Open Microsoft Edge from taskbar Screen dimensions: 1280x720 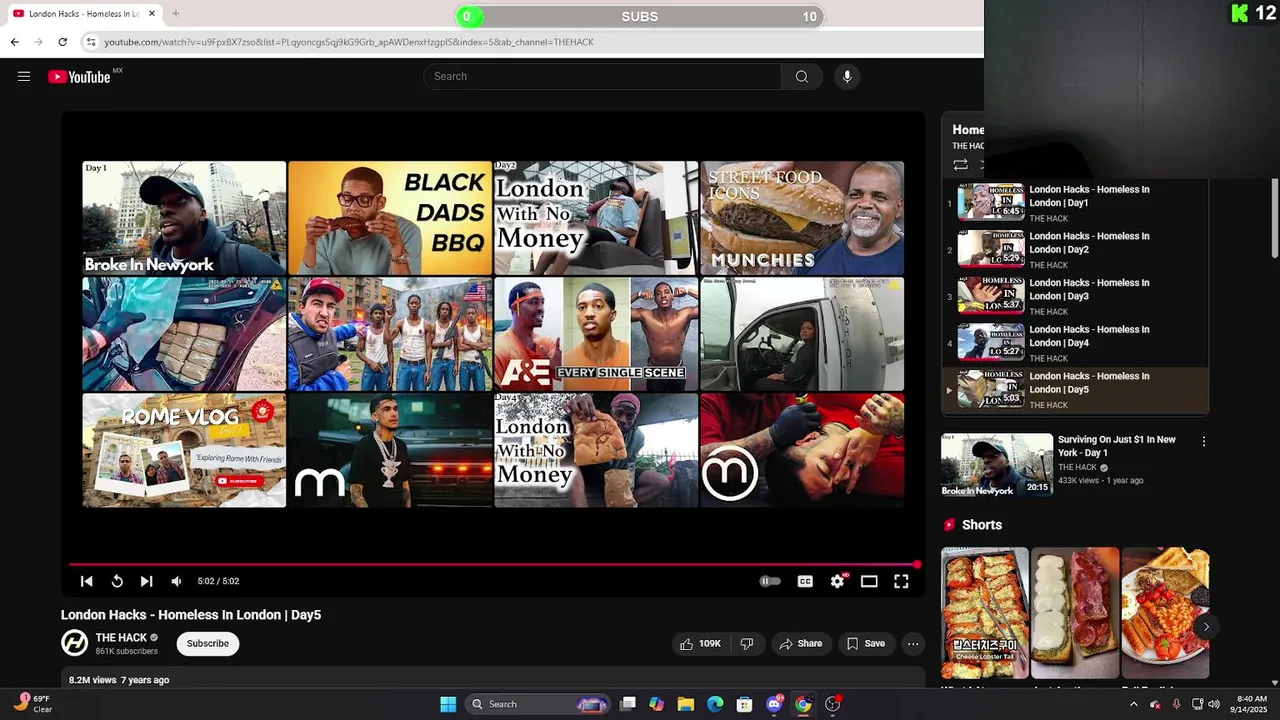coord(715,704)
